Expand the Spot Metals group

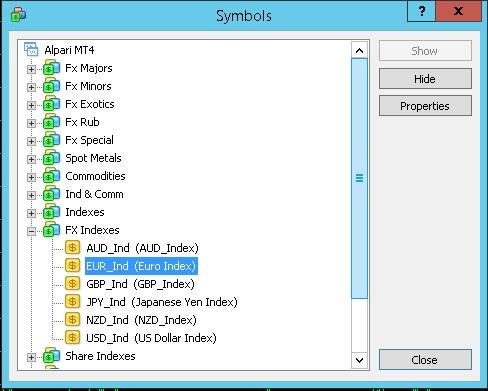(x=31, y=159)
